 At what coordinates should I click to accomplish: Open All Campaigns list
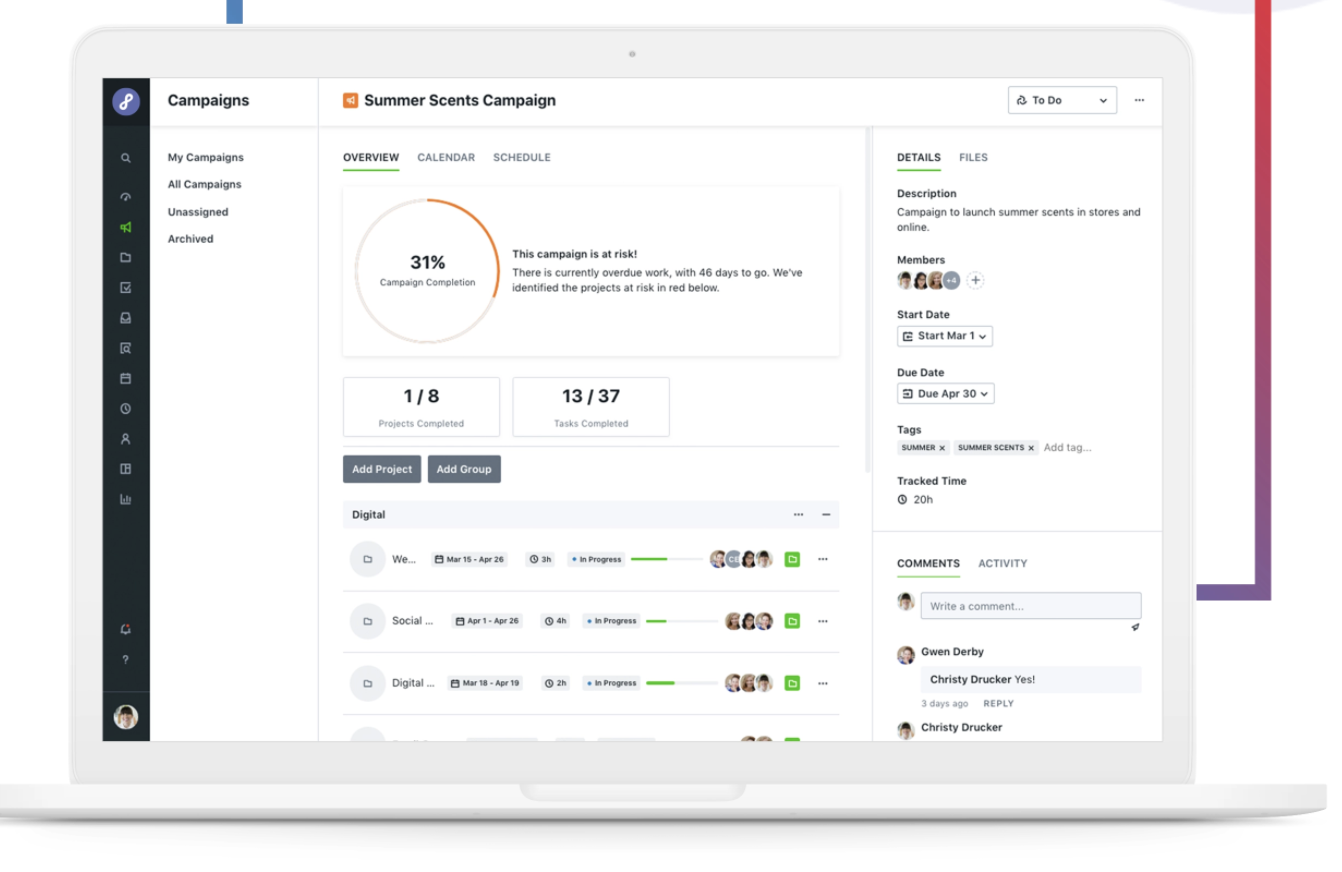coord(205,184)
